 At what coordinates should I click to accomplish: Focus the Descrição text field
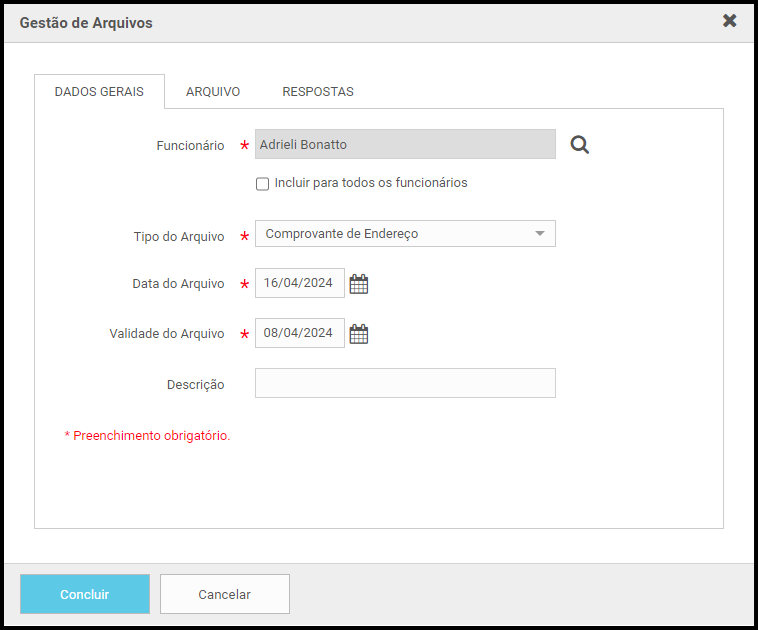(x=405, y=384)
